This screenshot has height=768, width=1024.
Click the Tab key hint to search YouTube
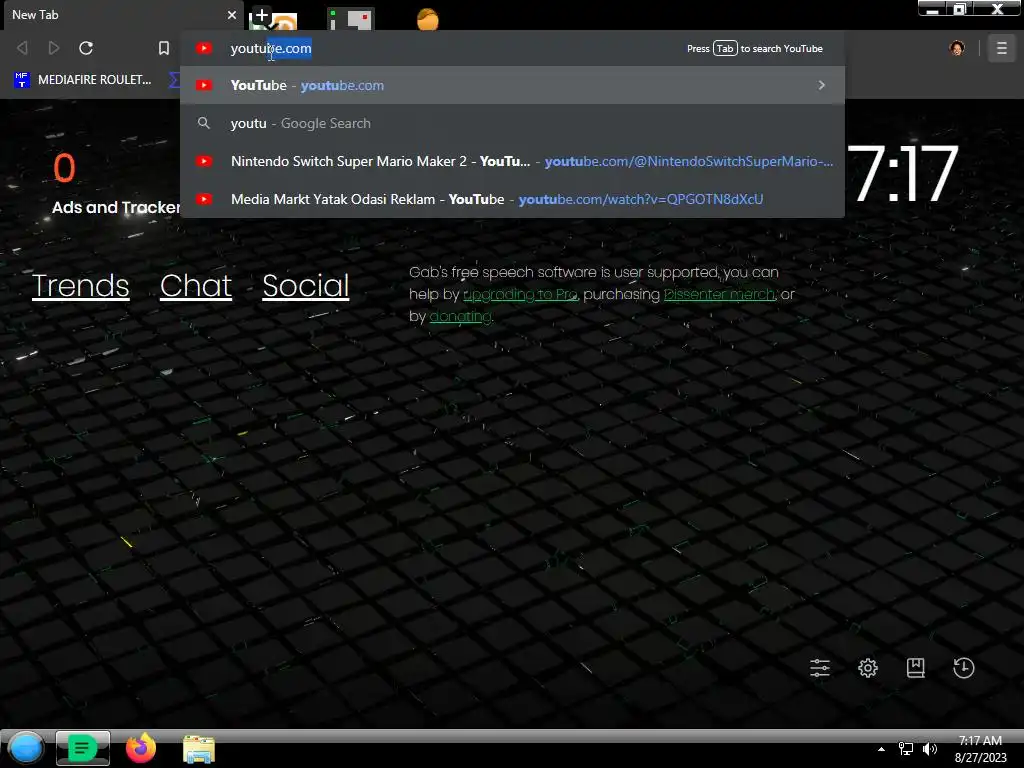pos(725,48)
